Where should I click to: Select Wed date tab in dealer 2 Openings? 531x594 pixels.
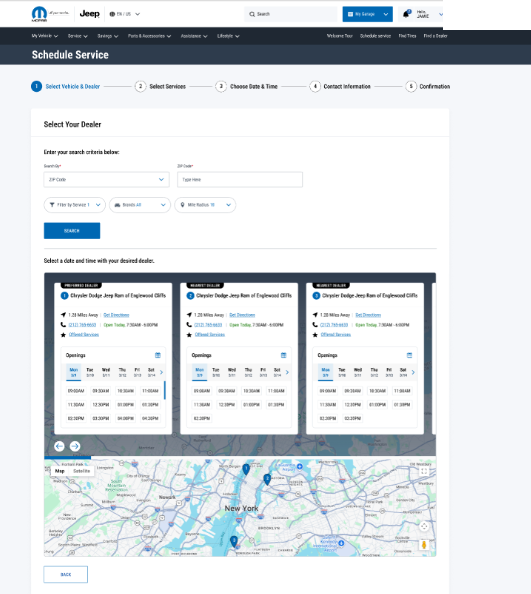pos(232,372)
